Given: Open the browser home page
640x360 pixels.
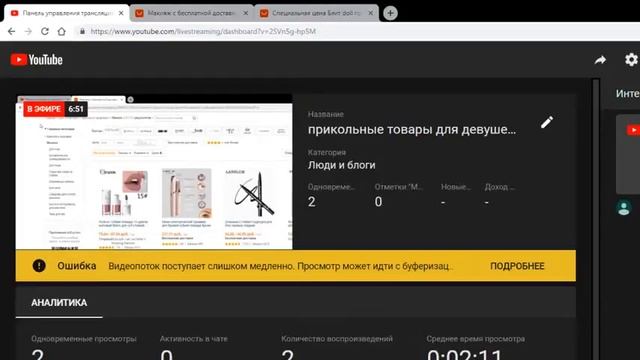Looking at the screenshot, I should point(61,31).
